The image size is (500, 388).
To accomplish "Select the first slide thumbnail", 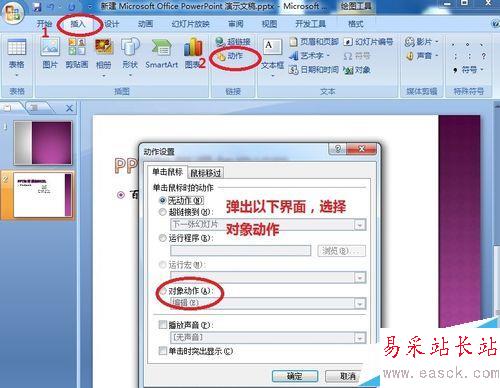I will click(43, 143).
